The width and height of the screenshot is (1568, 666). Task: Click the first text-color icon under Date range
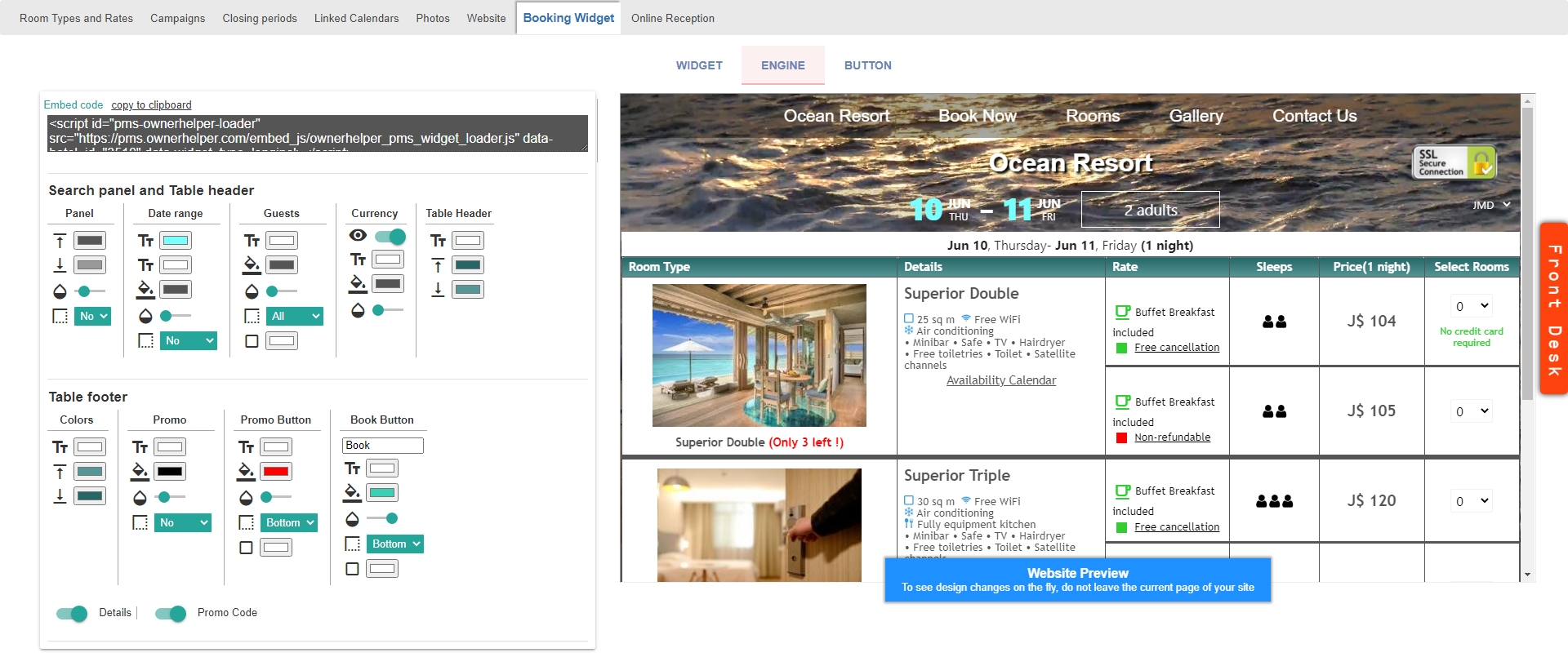[145, 241]
